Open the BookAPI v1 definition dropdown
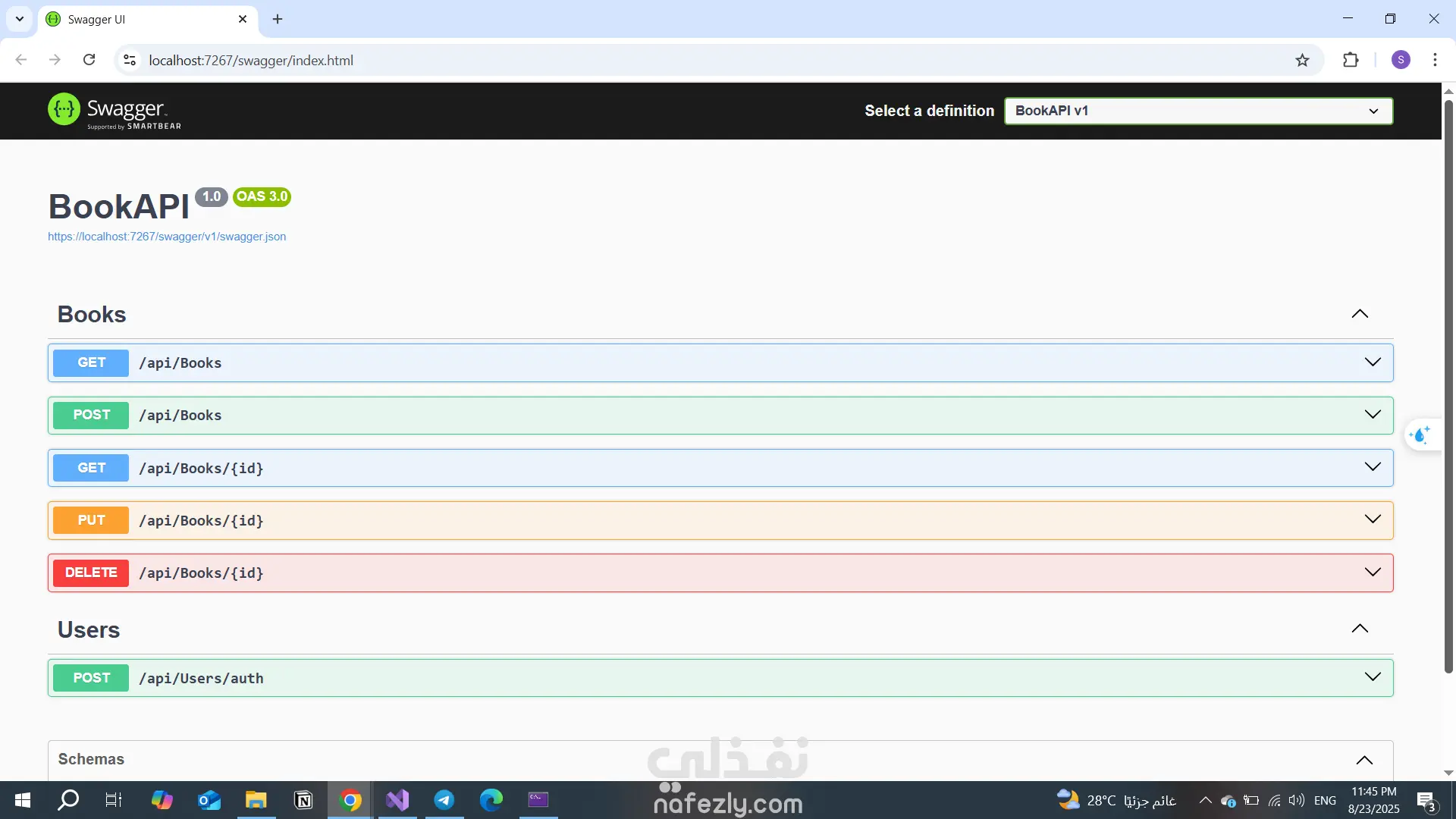 [x=1198, y=111]
